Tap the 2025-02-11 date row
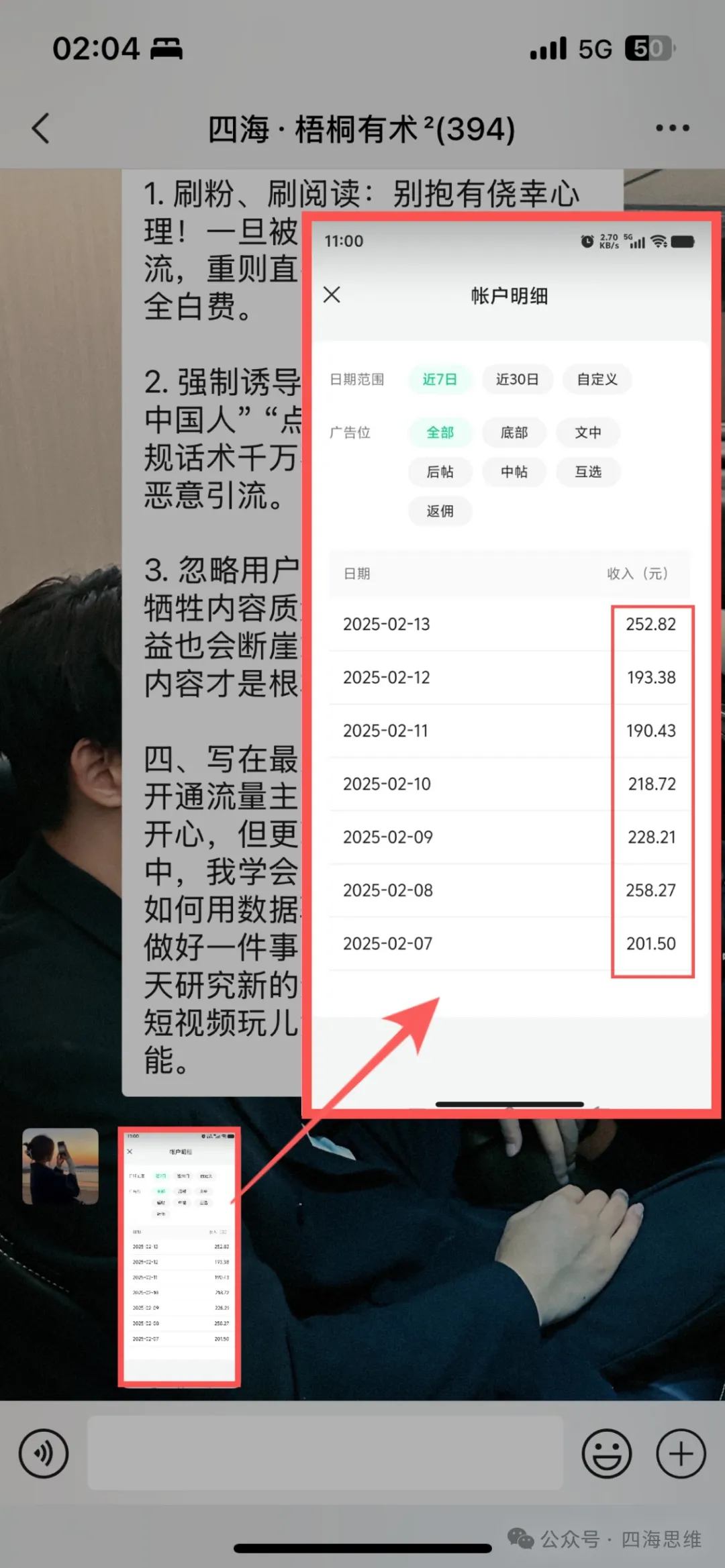 [510, 731]
